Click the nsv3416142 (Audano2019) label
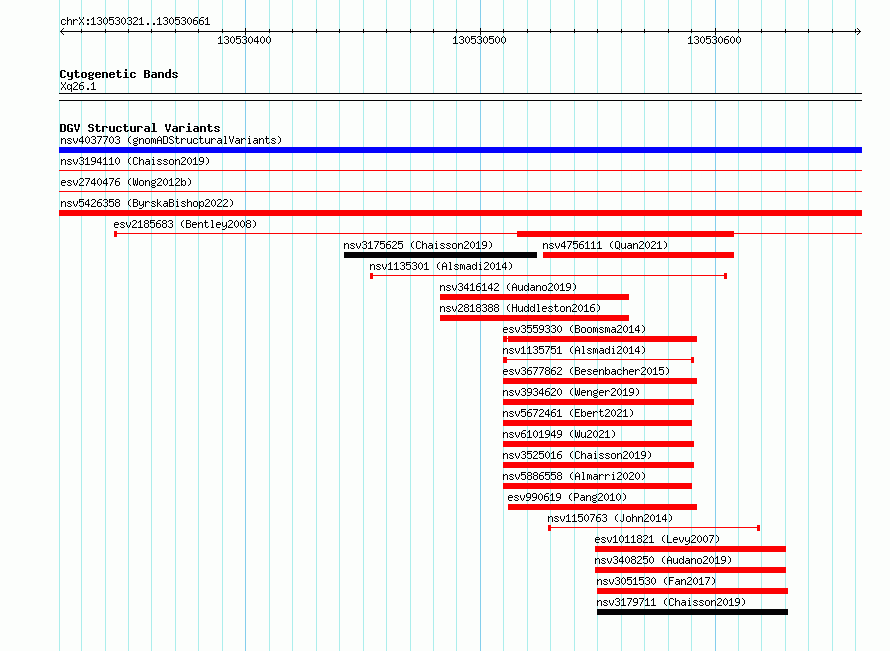This screenshot has width=890, height=651. click(x=508, y=287)
